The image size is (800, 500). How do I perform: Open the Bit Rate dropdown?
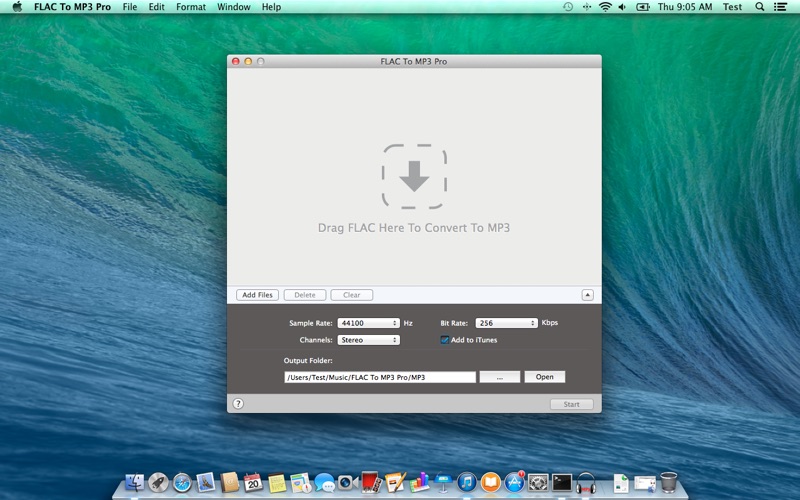click(x=506, y=323)
